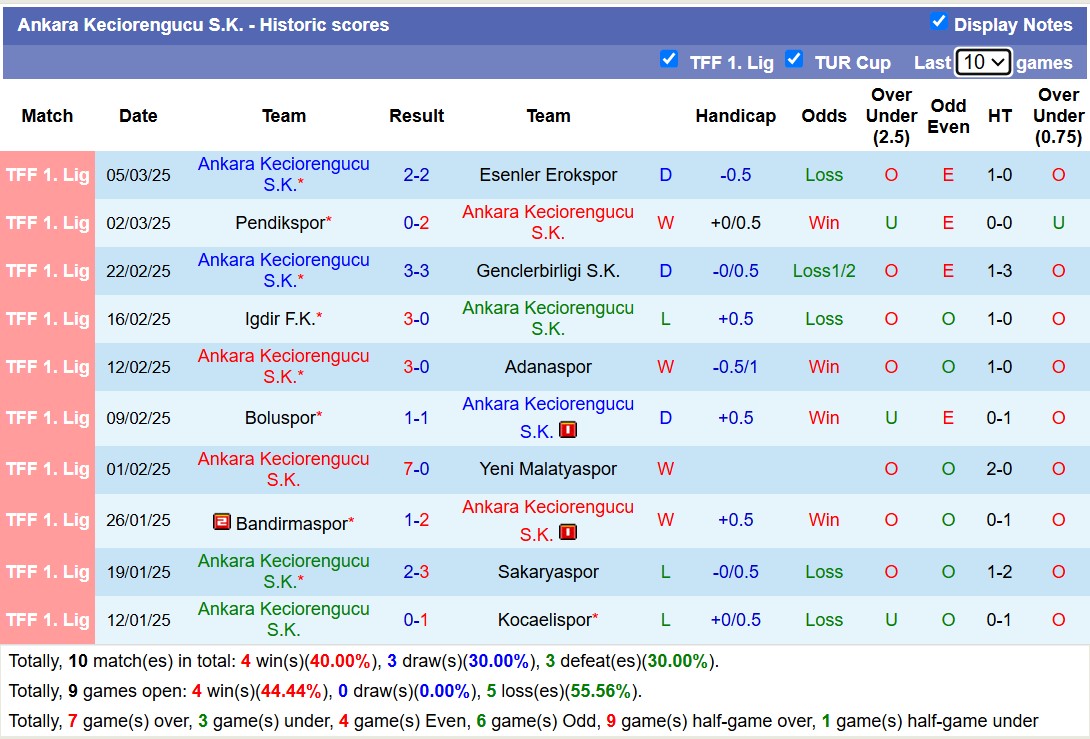
Task: Open the Genclerbirligi S.K. team page
Action: [548, 271]
